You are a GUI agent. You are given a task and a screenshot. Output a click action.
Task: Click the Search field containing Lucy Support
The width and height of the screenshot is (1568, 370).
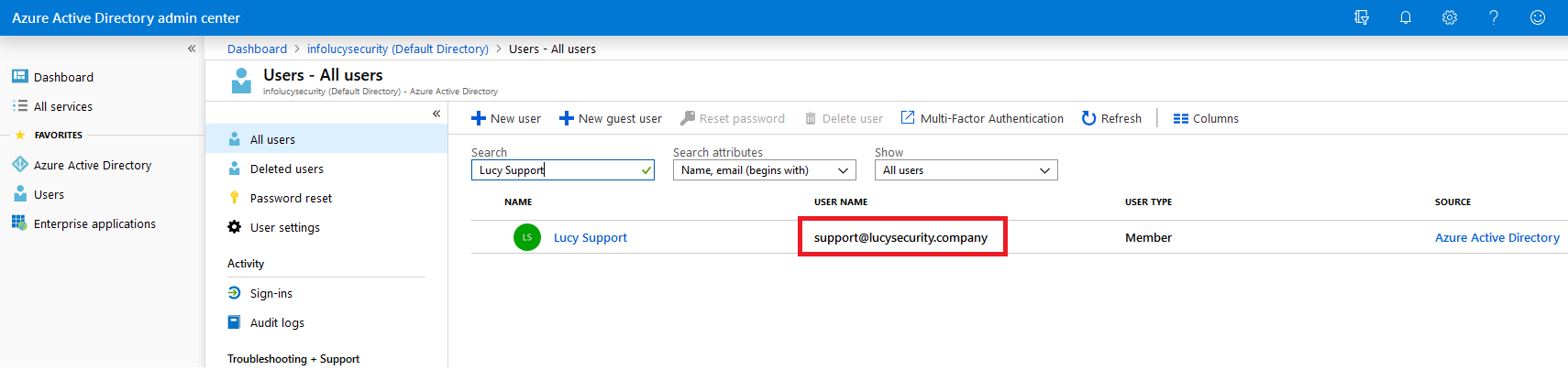coord(562,170)
